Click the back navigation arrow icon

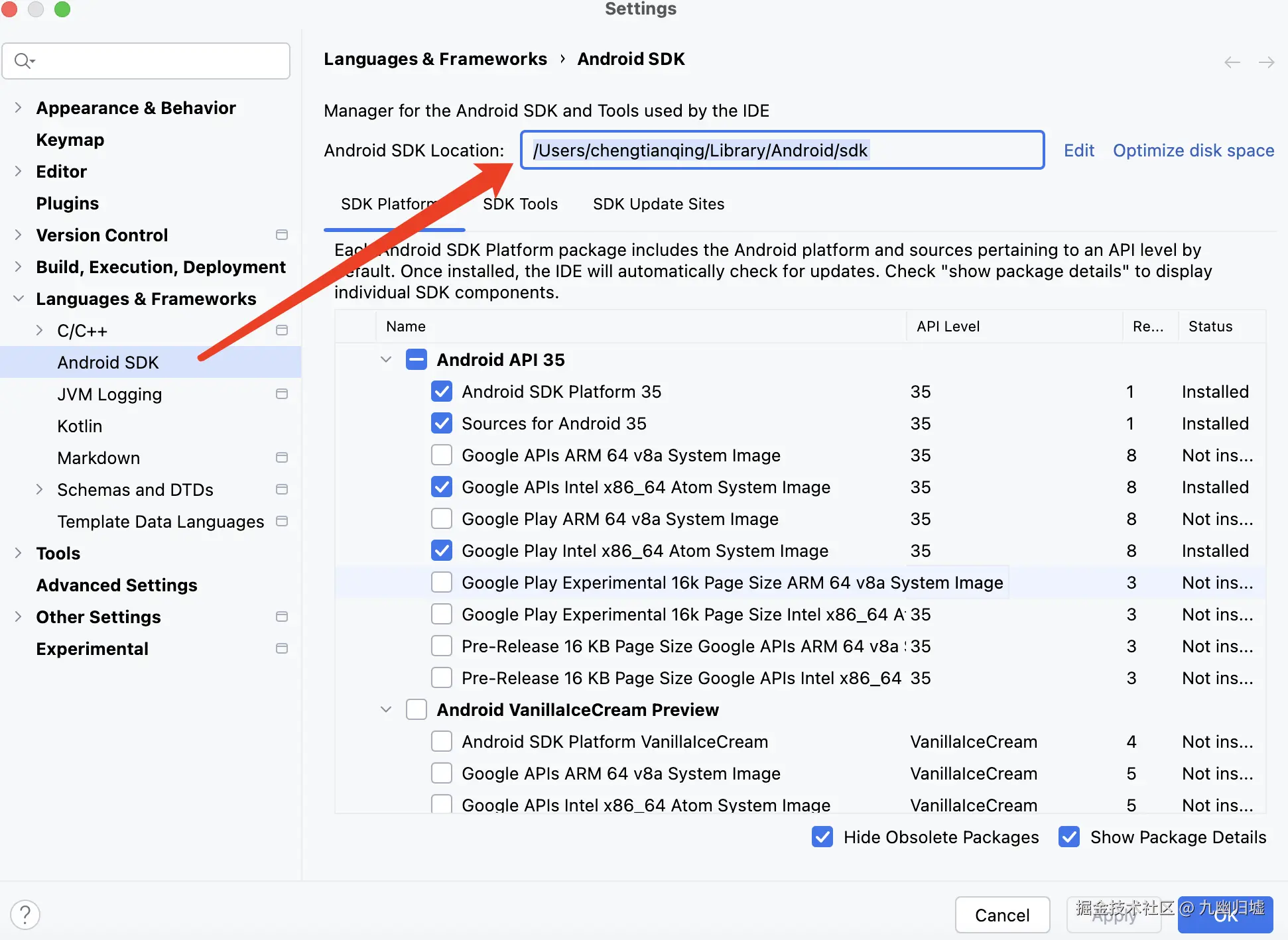click(x=1232, y=62)
